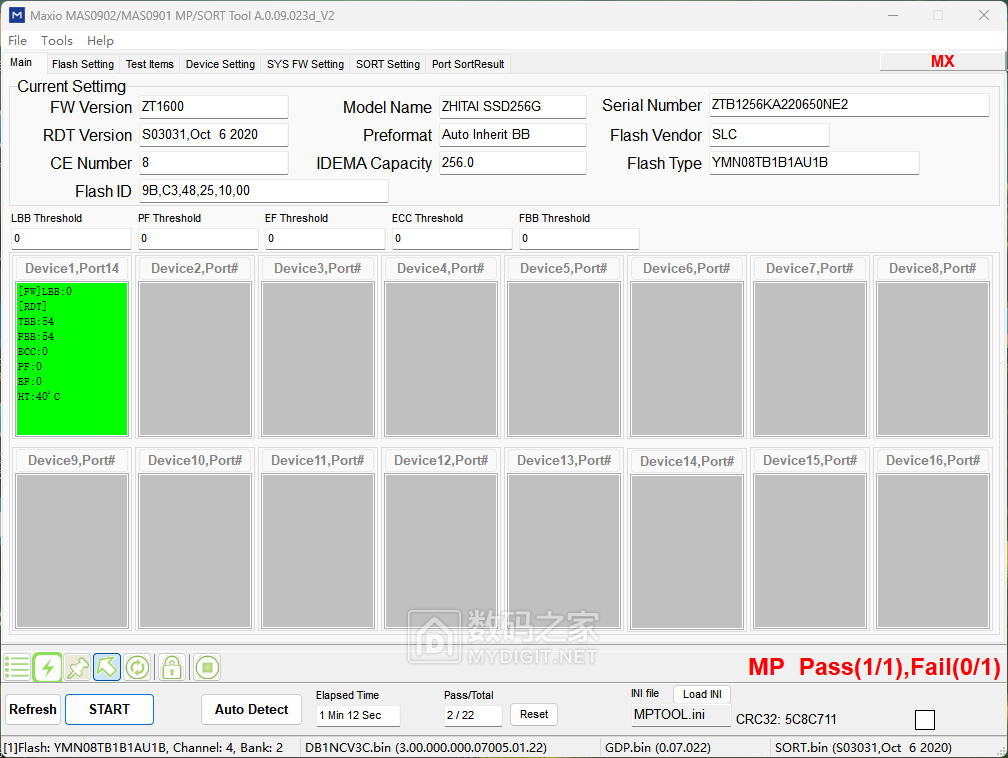
Task: Click the FBB Threshold input
Action: pyautogui.click(x=579, y=239)
